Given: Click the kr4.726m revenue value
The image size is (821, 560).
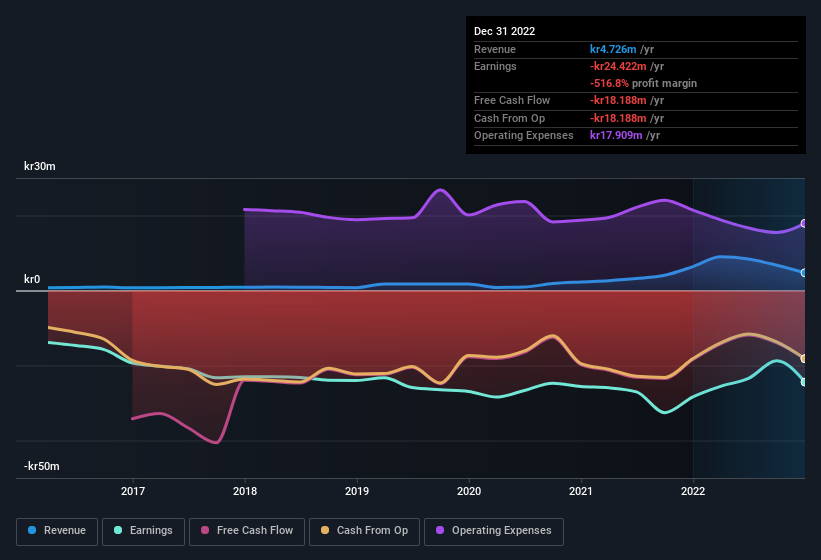Looking at the screenshot, I should [613, 49].
